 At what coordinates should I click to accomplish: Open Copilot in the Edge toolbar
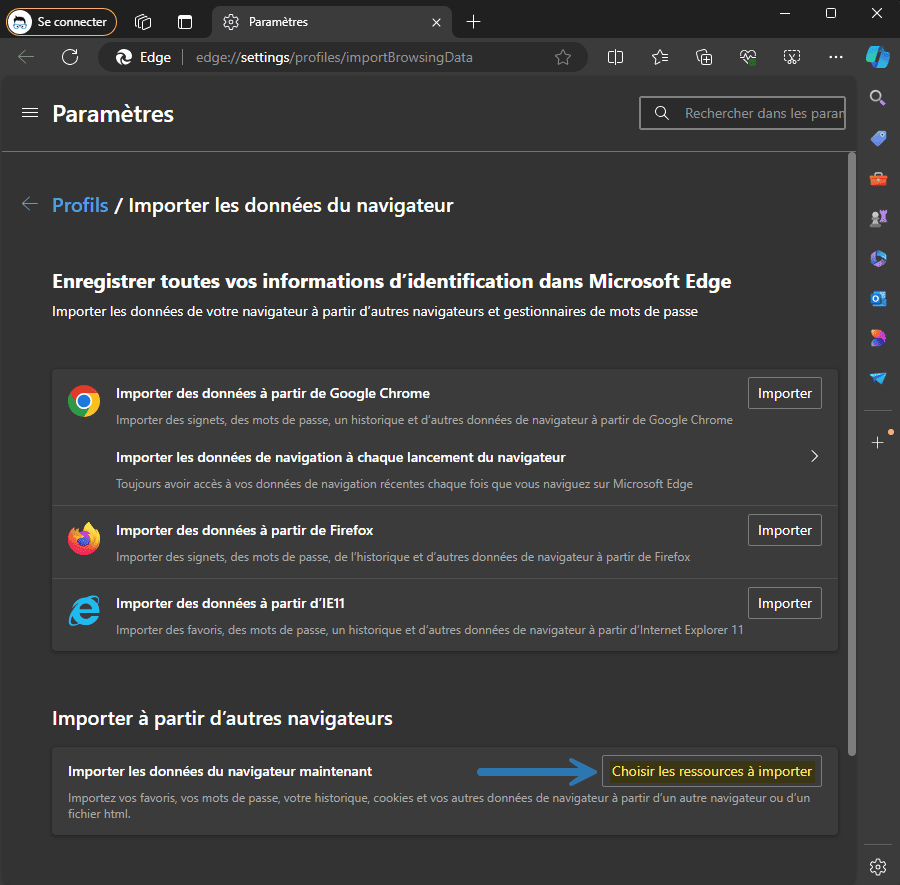[x=877, y=57]
